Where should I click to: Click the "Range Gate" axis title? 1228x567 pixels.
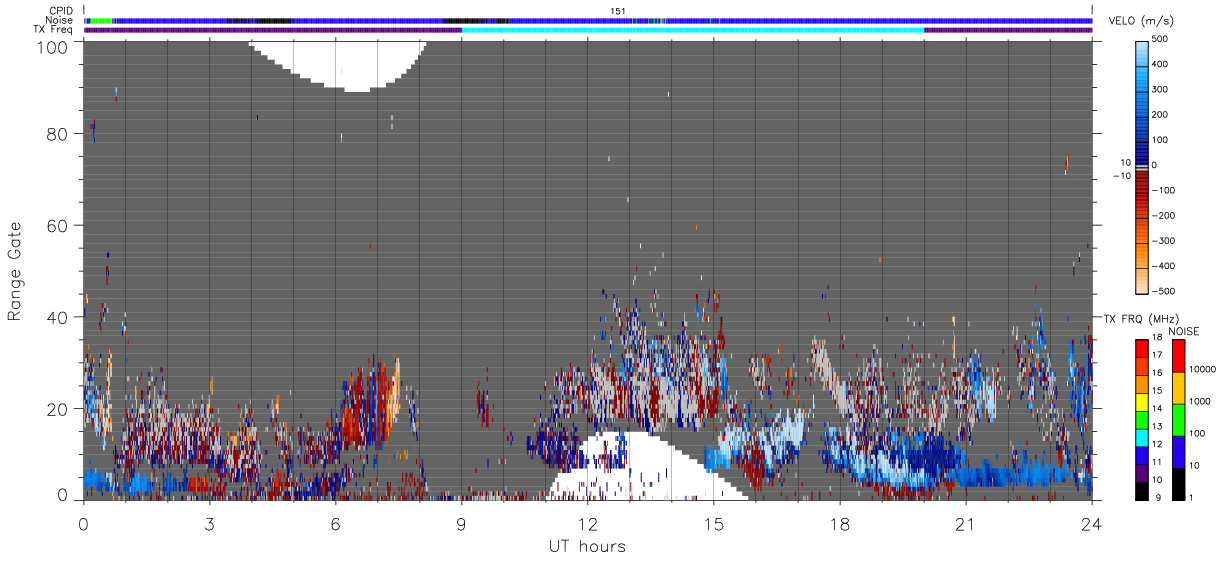point(15,270)
